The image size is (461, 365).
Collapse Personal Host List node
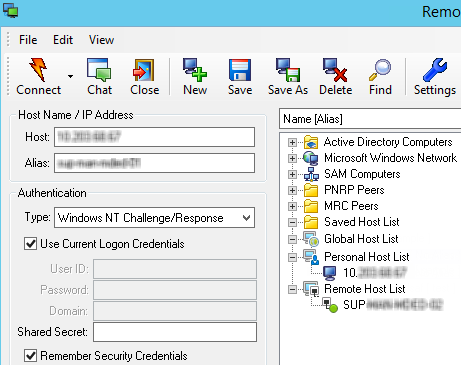click(x=292, y=257)
